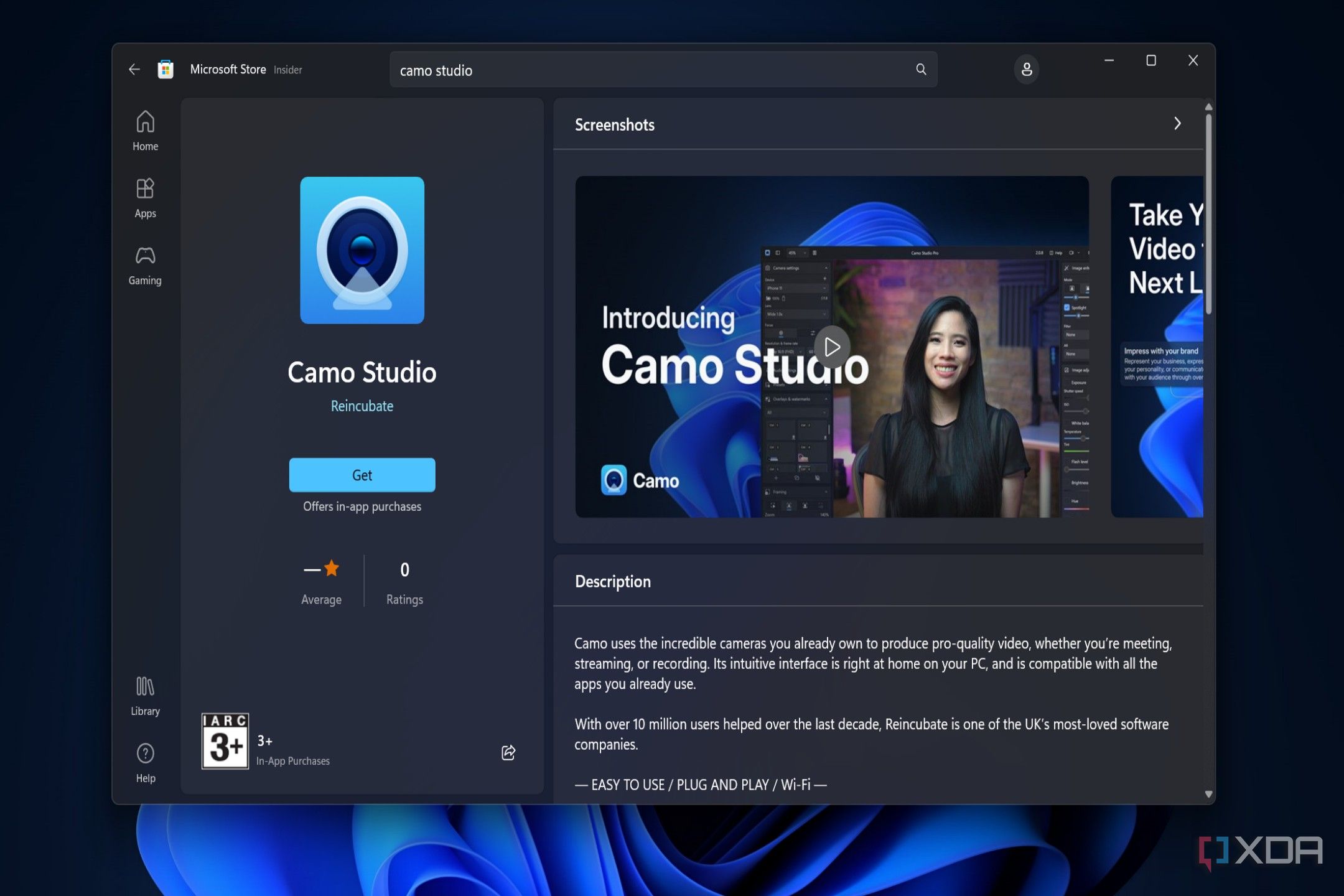Open the Reincubate publisher link

[x=362, y=406]
